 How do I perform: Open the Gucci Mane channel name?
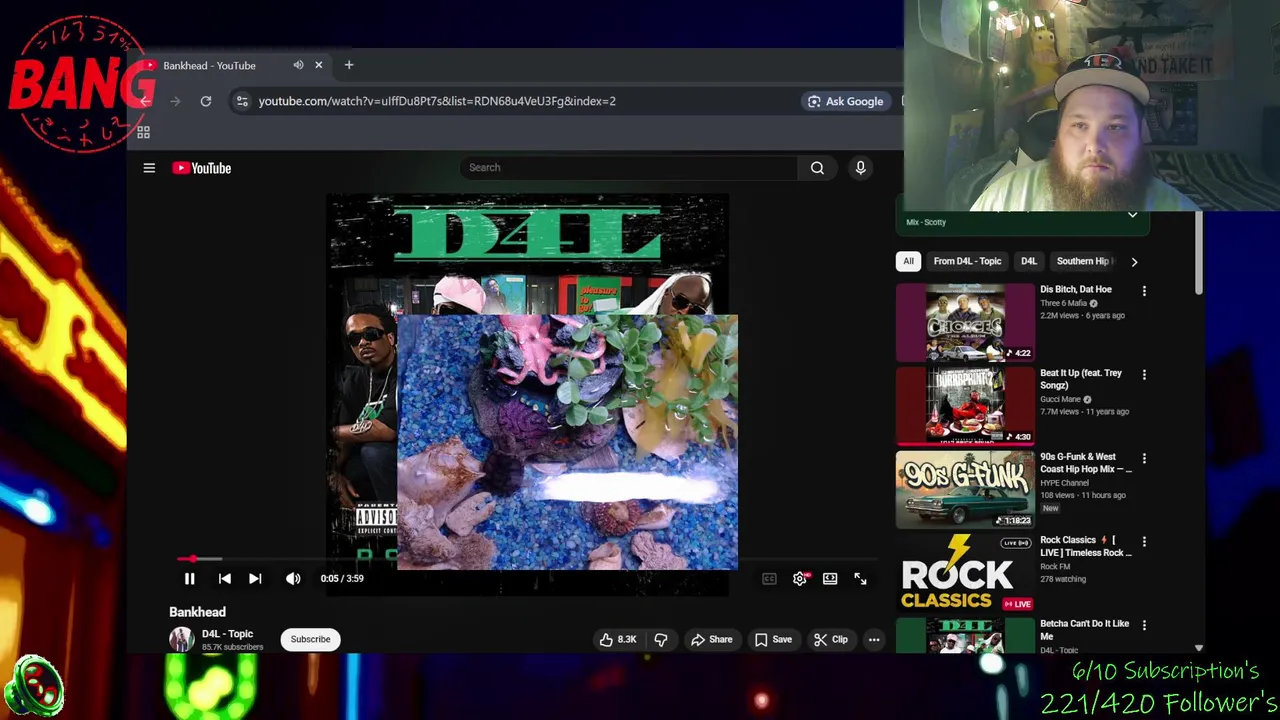pyautogui.click(x=1060, y=399)
